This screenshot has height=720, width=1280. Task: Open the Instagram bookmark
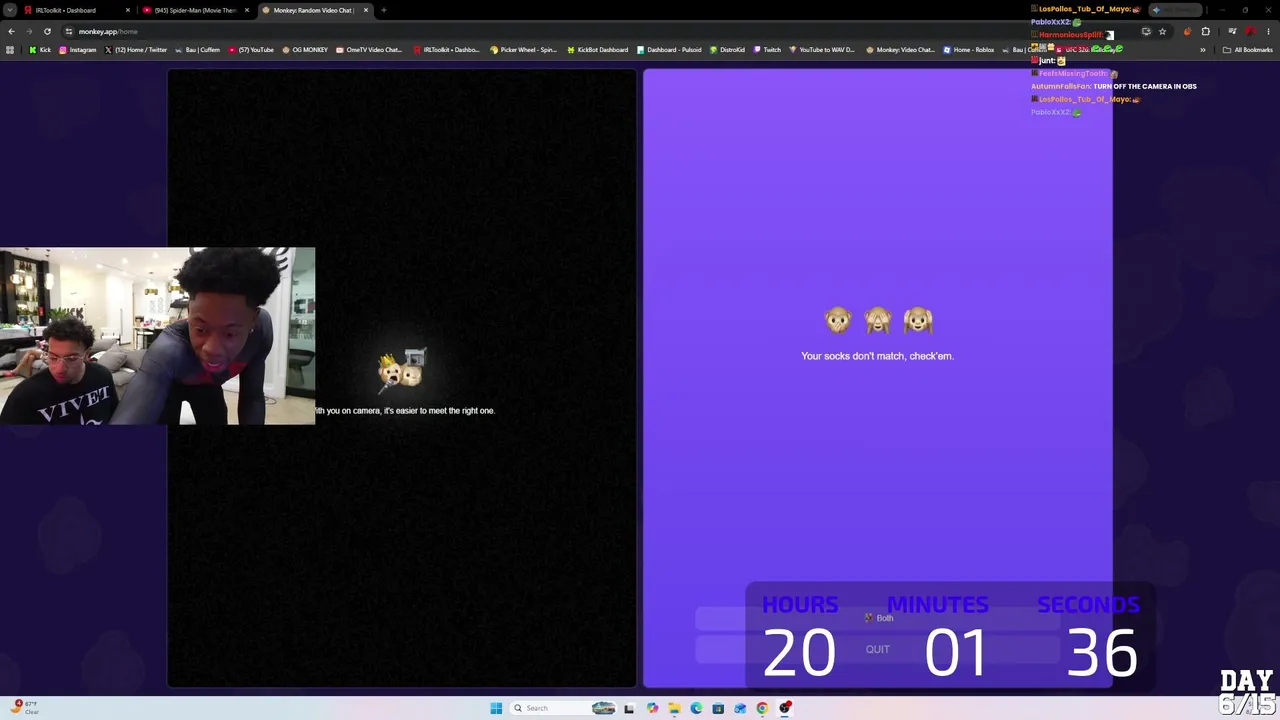(x=78, y=50)
